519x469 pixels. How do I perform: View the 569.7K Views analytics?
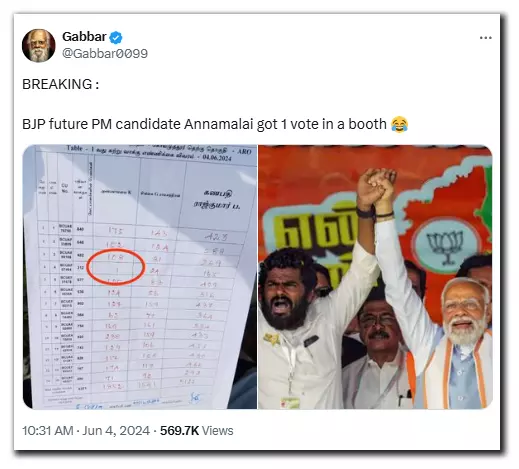196,431
